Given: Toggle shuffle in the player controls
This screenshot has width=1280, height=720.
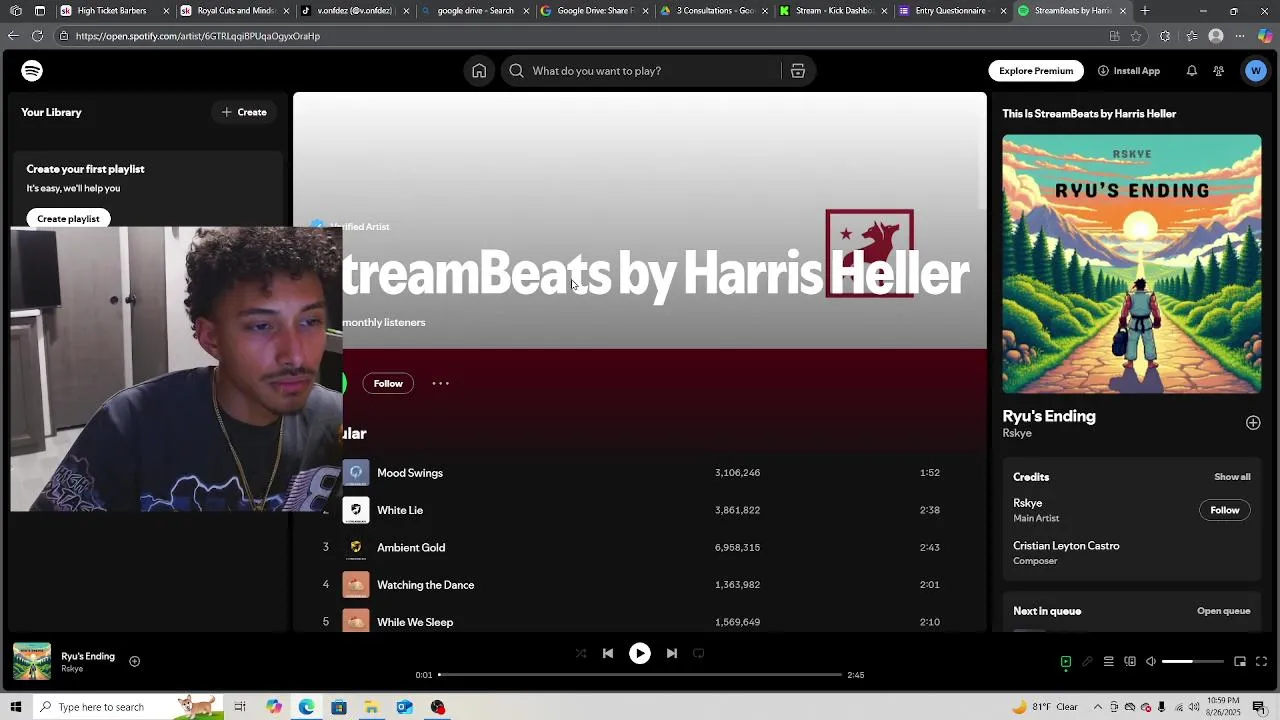Looking at the screenshot, I should pos(581,653).
